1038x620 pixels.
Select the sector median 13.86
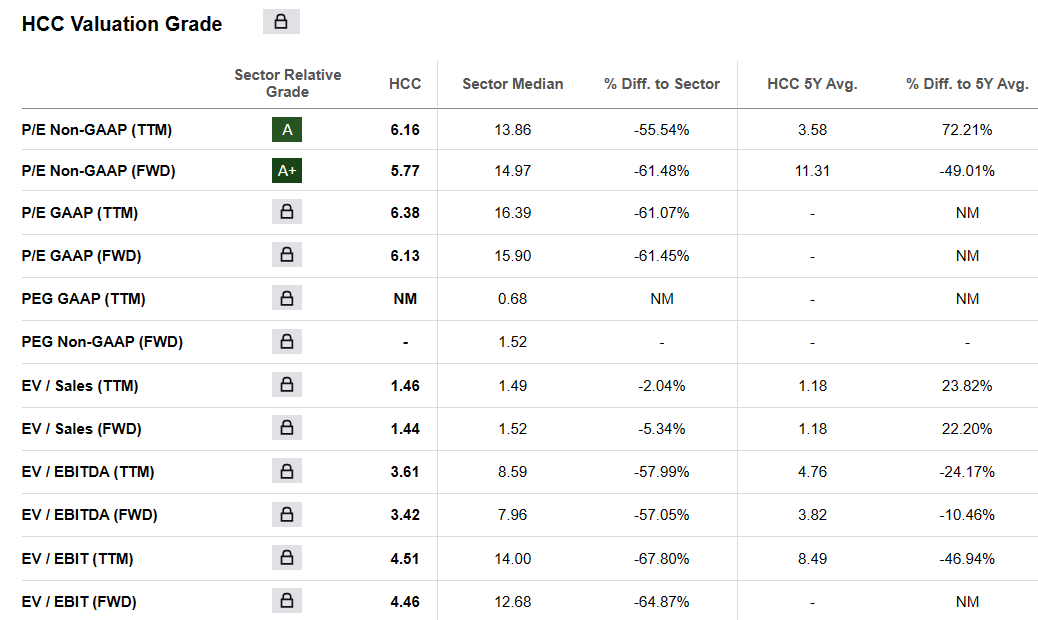click(x=513, y=130)
